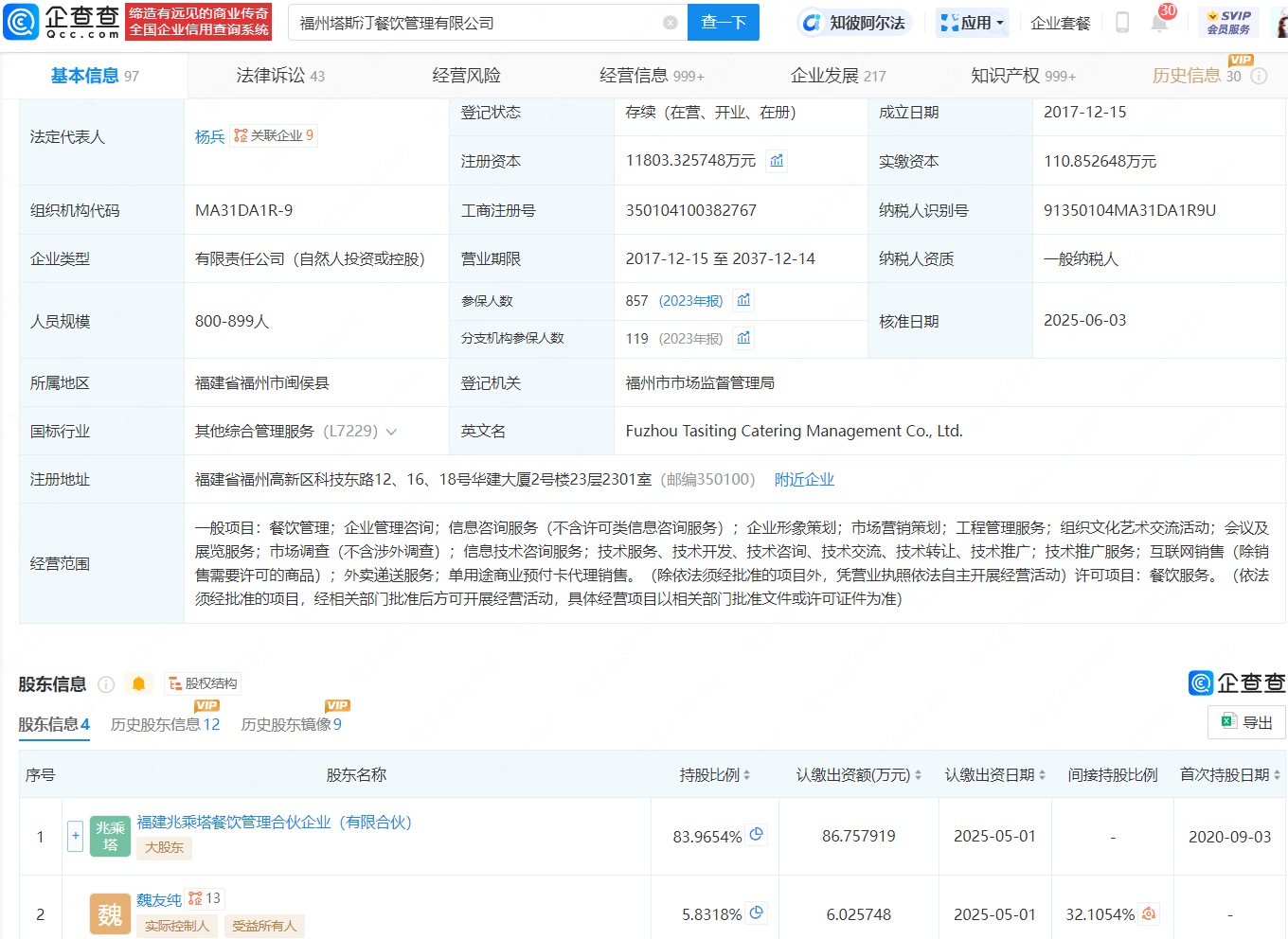
Task: Open 福建兆乘塔餐饮管理合伙企业 link
Action: pos(275,823)
